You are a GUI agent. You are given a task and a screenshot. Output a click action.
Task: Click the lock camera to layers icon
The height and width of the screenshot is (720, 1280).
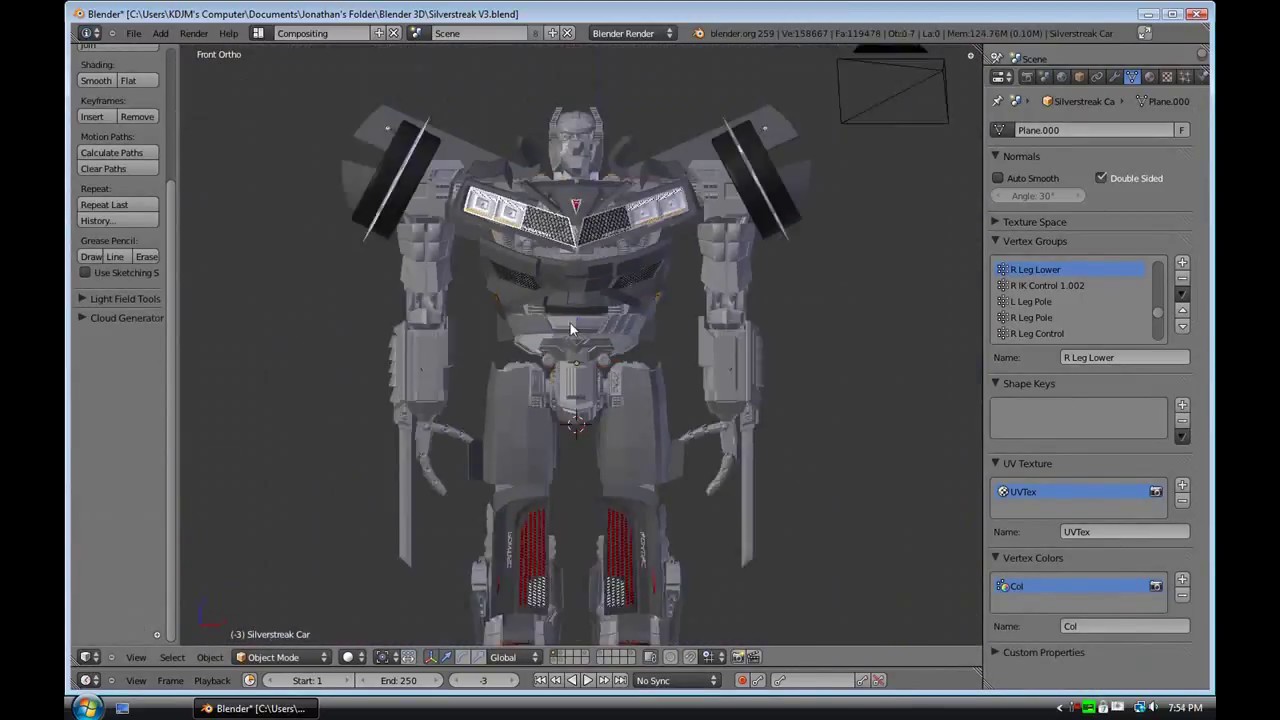coord(650,657)
